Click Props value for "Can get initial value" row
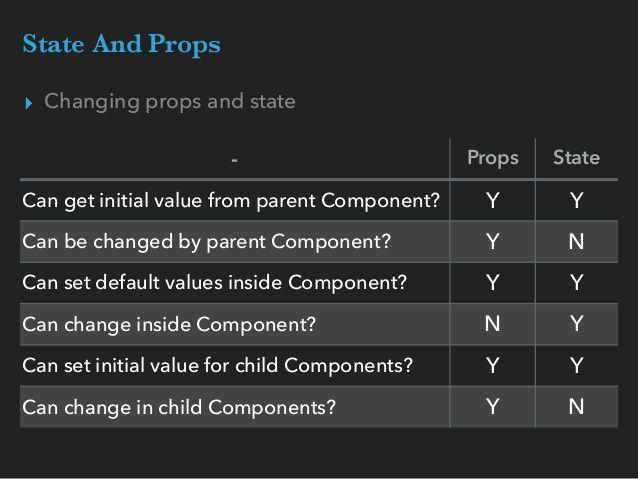Viewport: 638px width, 479px height. click(x=493, y=201)
